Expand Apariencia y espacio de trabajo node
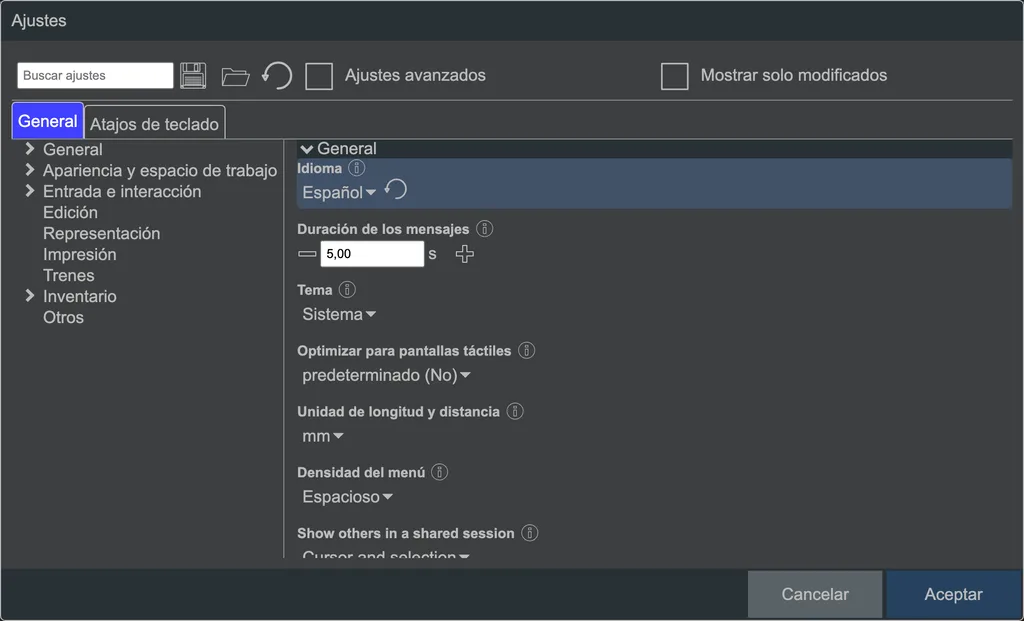1024x621 pixels. [x=29, y=170]
